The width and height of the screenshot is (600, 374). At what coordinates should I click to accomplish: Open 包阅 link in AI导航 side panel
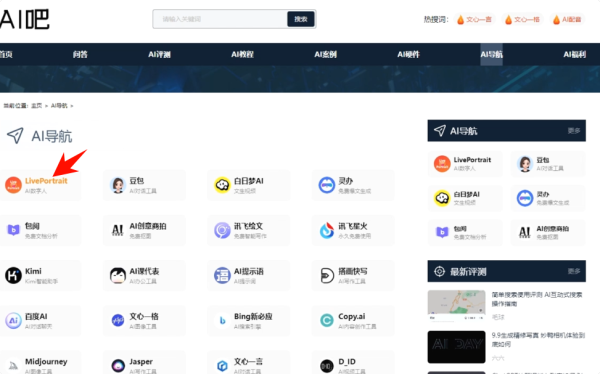pos(460,229)
